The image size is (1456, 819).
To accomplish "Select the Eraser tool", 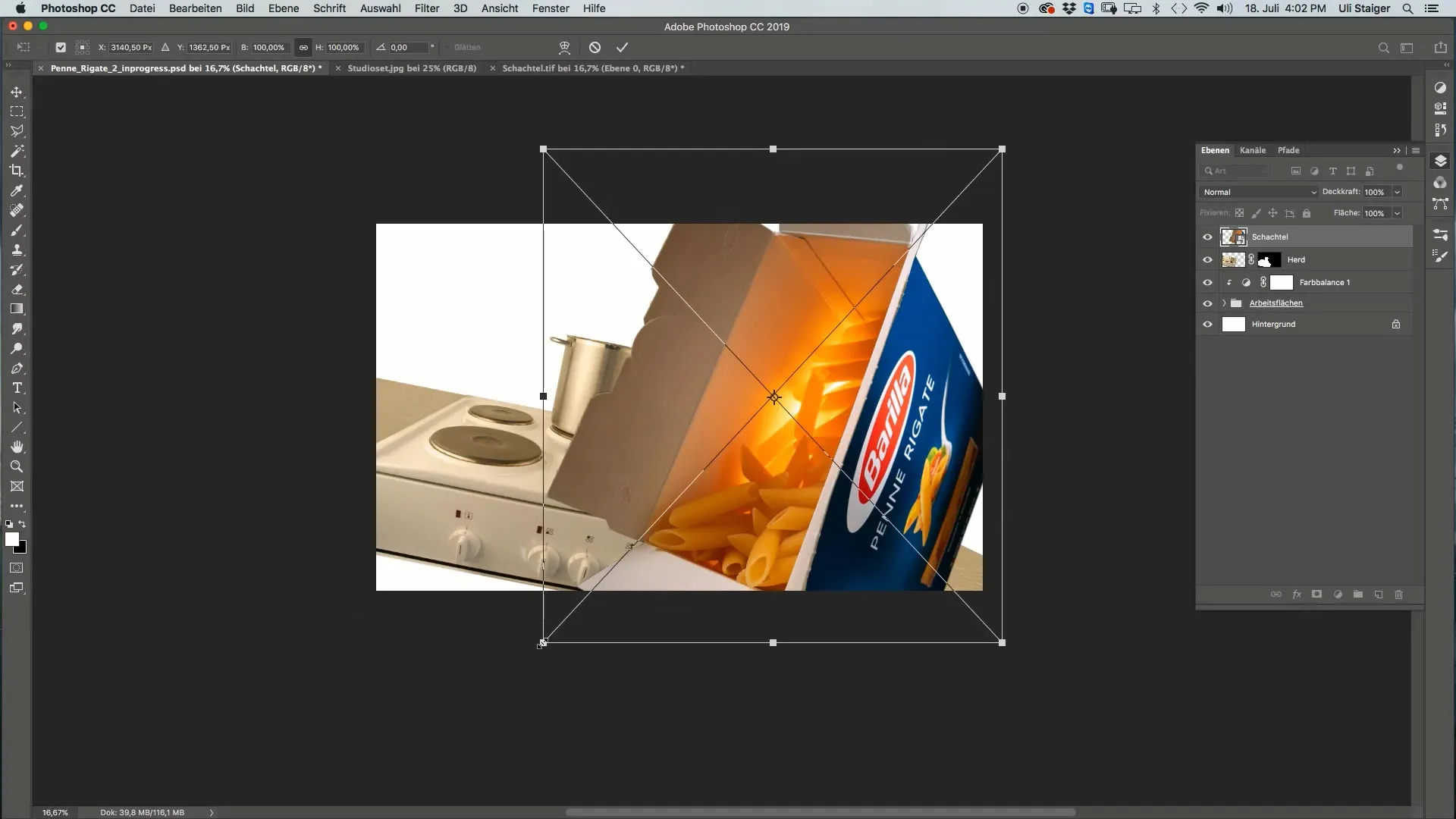I will pyautogui.click(x=17, y=289).
